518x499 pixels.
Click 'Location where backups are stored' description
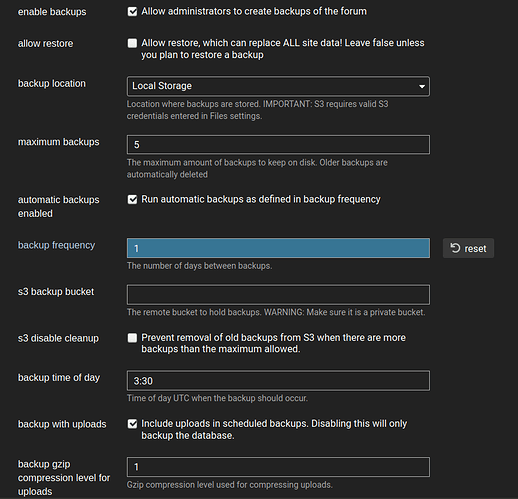point(257,110)
